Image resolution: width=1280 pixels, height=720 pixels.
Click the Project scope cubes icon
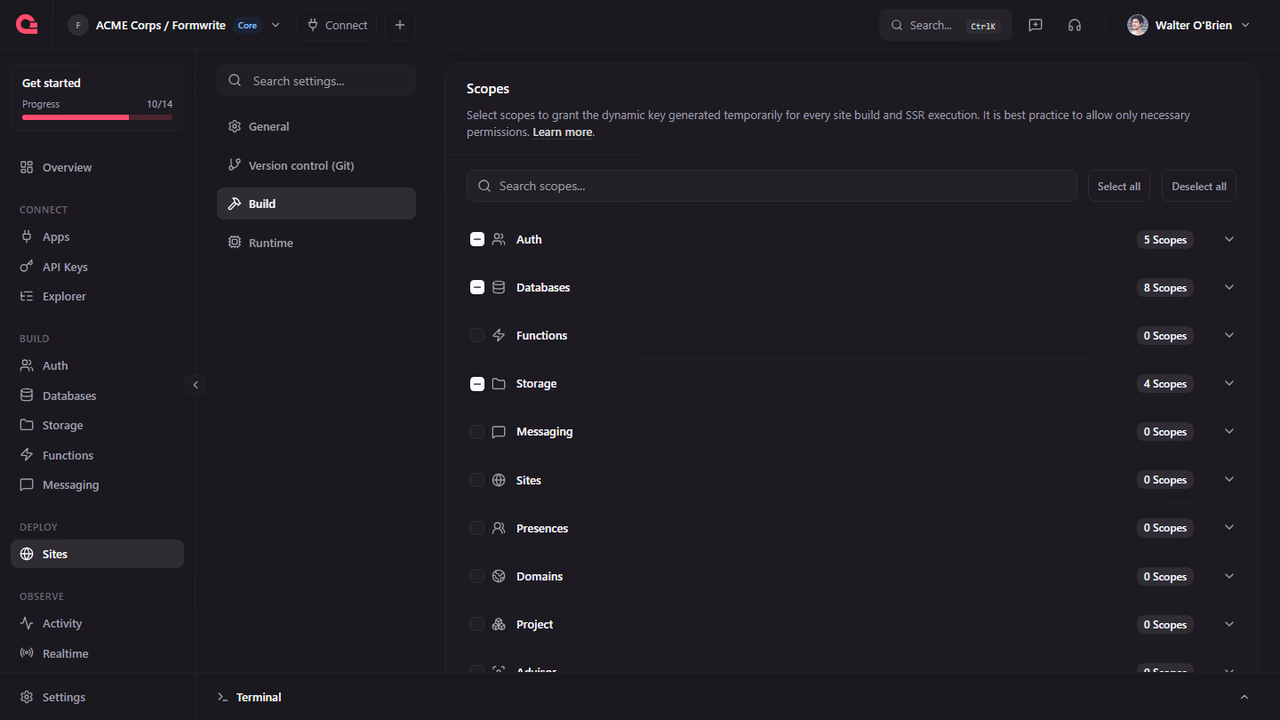[x=499, y=624]
